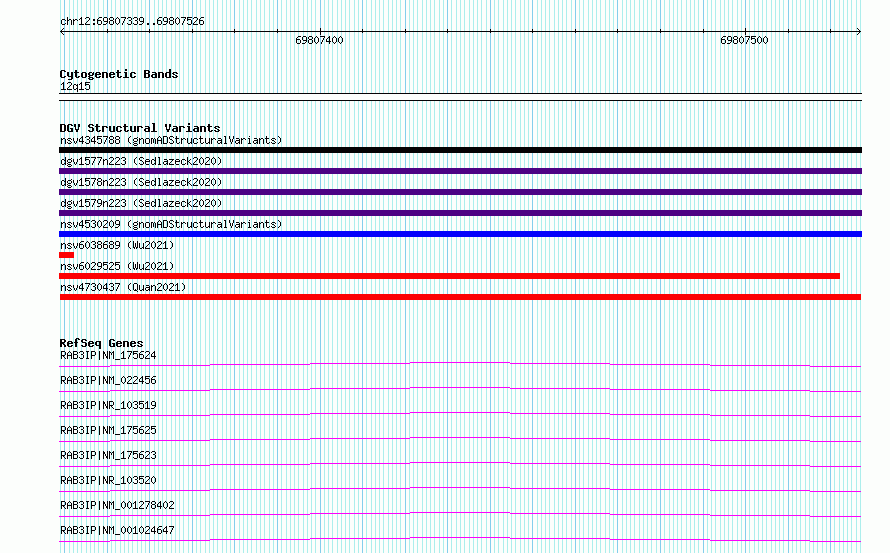
Task: Click the left scroll arrow on the ruler
Action: click(62, 32)
